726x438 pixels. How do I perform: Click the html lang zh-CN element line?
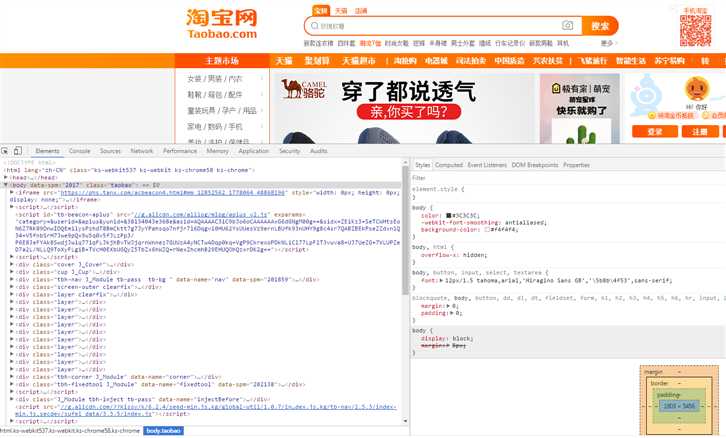(x=129, y=170)
